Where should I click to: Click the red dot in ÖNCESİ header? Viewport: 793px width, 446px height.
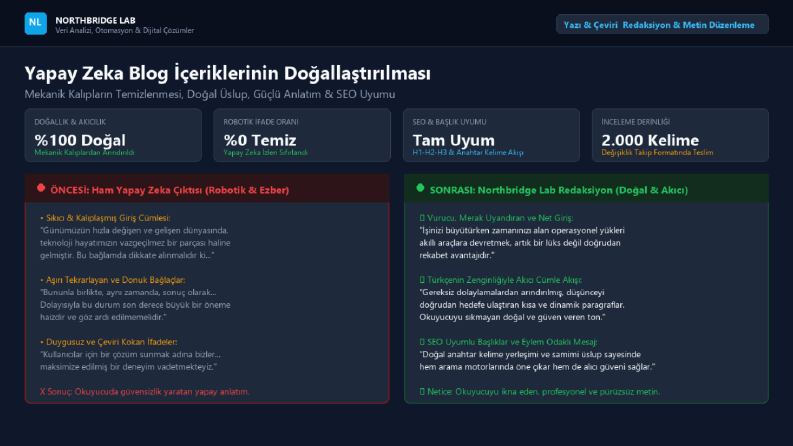coord(41,188)
